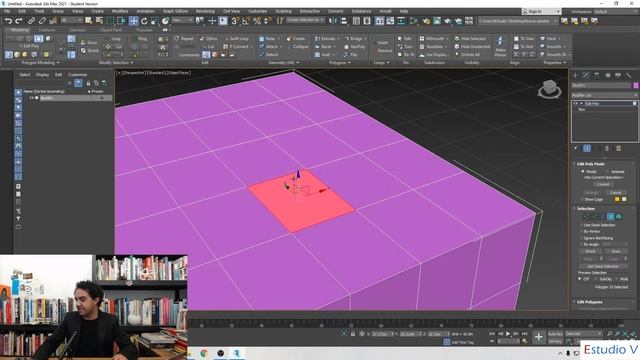Screen dimensions: 640x360
Task: Toggle the Angle Snap icon
Action: pos(246,21)
